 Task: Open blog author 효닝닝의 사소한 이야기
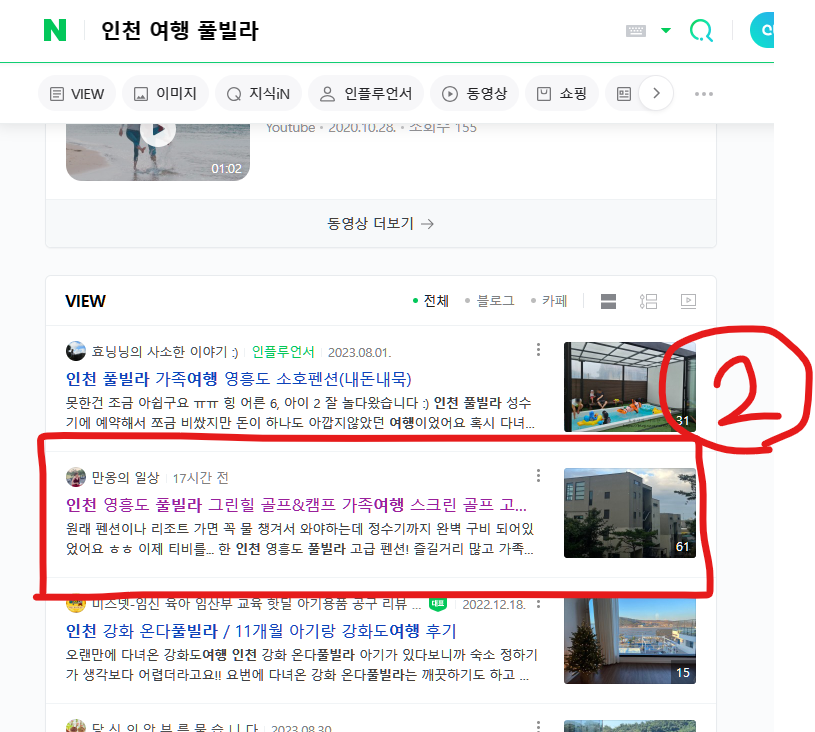tap(165, 352)
